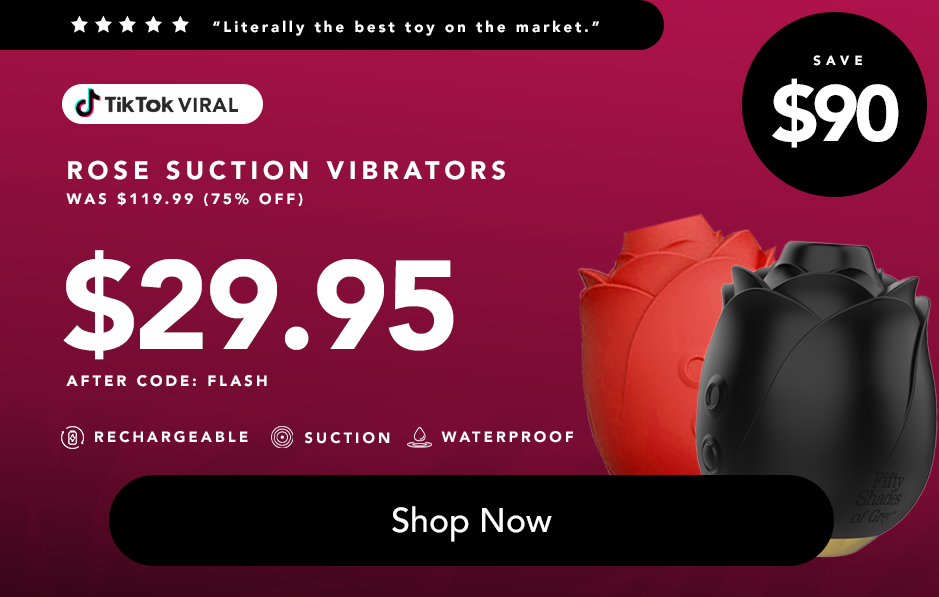Click the $29.95 price text
This screenshot has width=939, height=597.
[259, 305]
